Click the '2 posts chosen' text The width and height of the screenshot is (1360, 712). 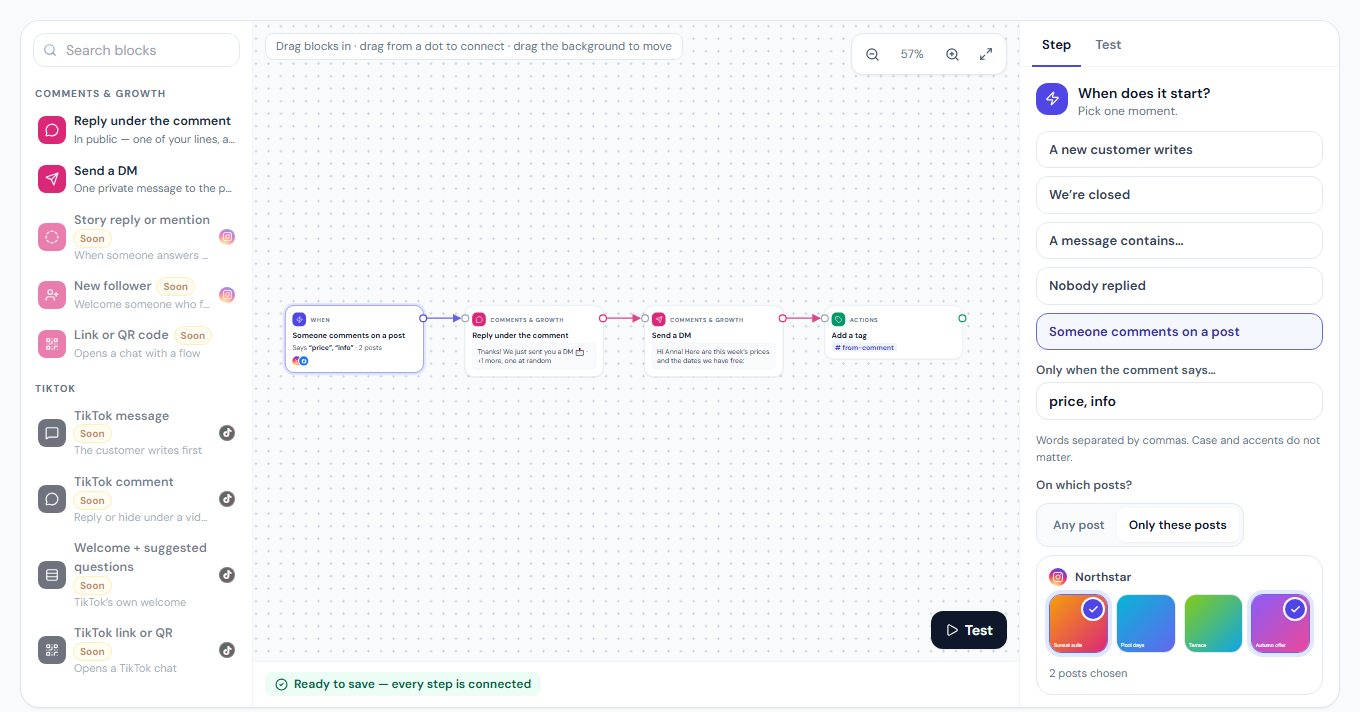(x=1088, y=673)
